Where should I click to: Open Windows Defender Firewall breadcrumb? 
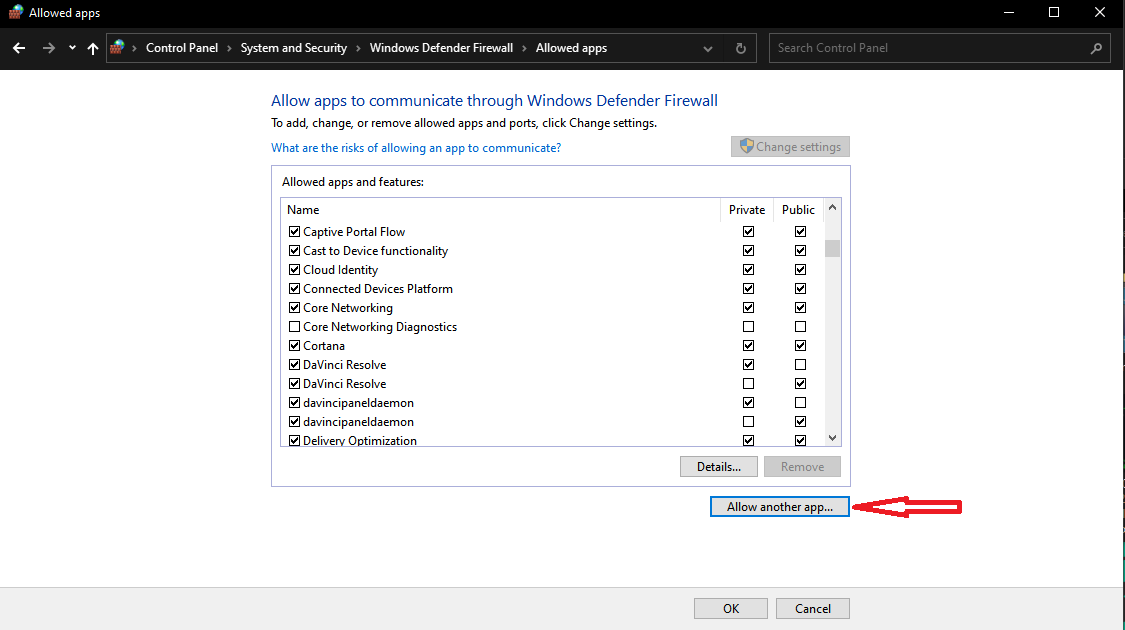click(441, 48)
